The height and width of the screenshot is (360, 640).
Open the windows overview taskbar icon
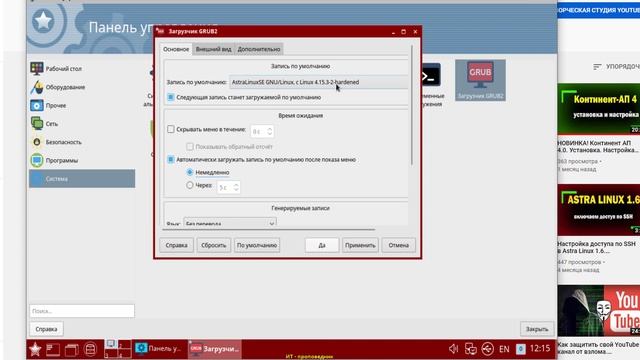tap(71, 349)
